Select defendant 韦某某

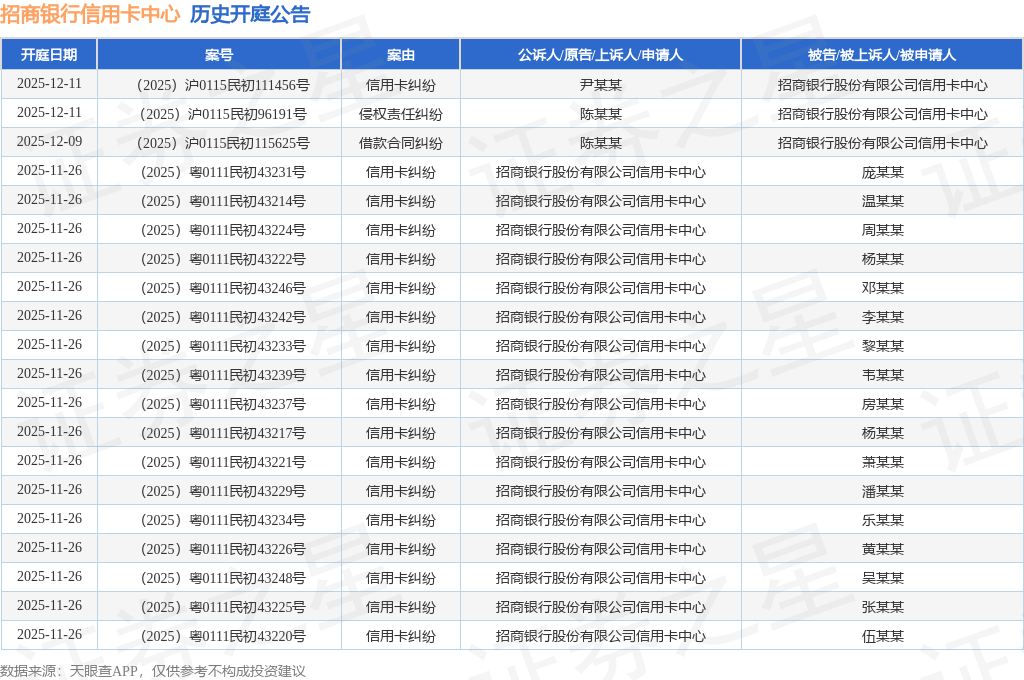pyautogui.click(x=882, y=375)
